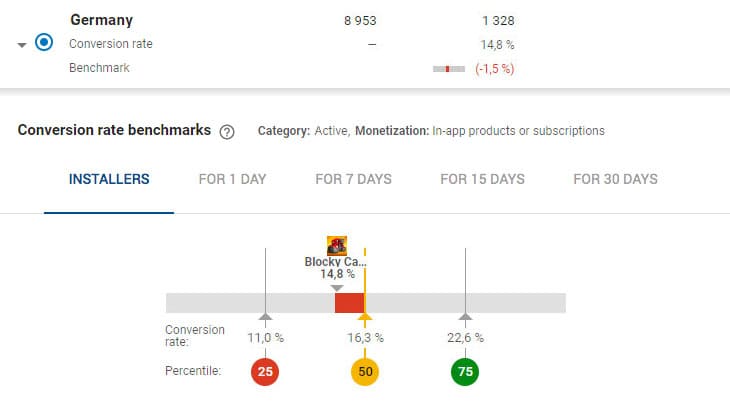Click the conversion rate benchmarks help icon

[x=227, y=131]
